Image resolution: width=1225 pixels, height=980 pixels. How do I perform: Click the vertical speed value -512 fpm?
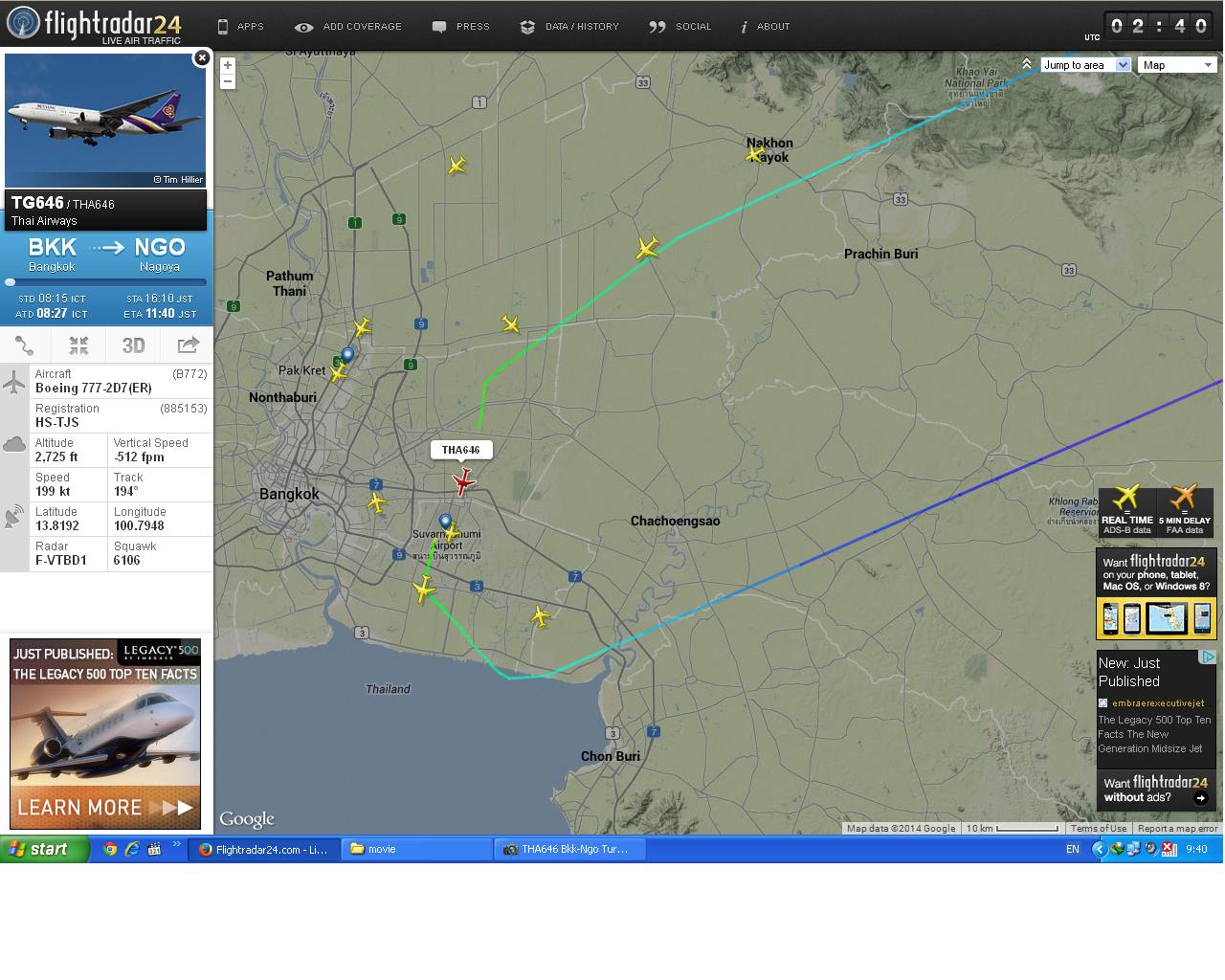[x=139, y=457]
